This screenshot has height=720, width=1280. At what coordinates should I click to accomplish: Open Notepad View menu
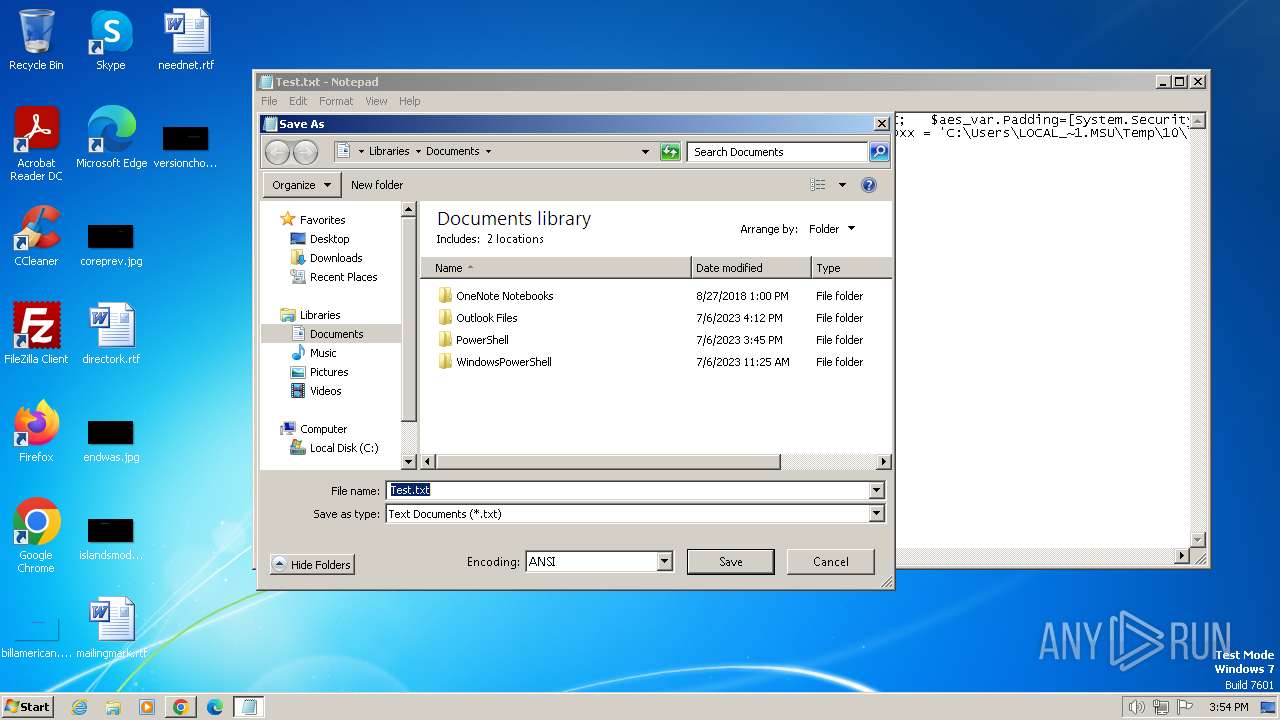376,101
